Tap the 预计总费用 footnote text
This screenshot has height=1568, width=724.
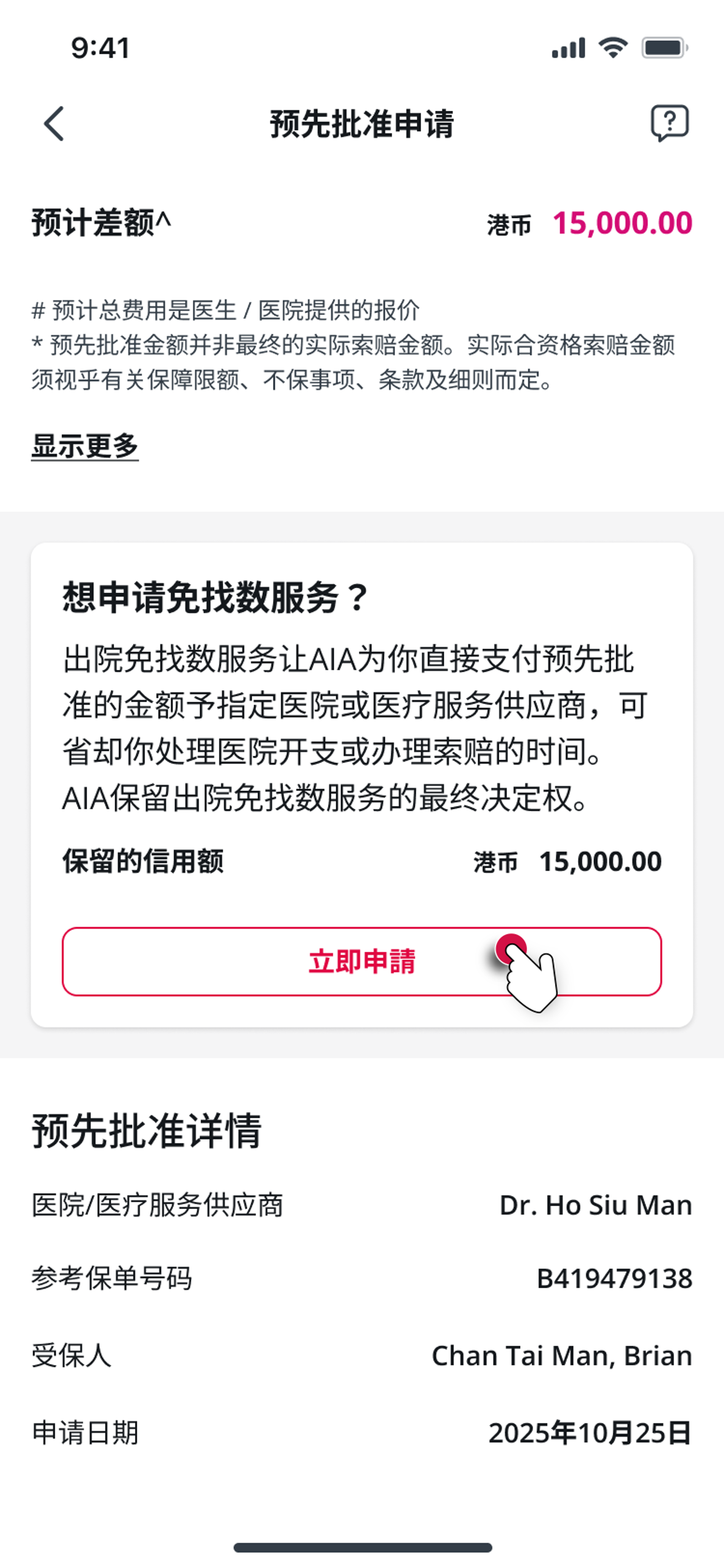pyautogui.click(x=225, y=310)
